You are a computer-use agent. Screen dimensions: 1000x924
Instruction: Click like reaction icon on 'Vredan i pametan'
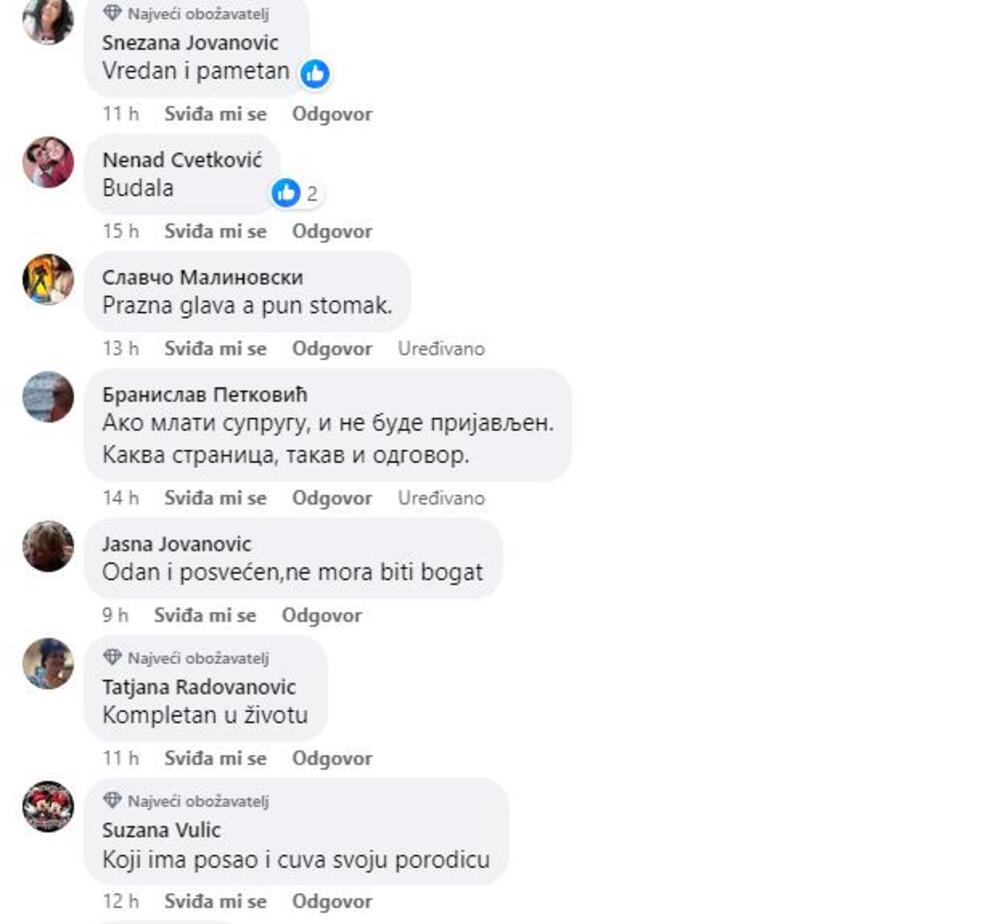point(315,74)
